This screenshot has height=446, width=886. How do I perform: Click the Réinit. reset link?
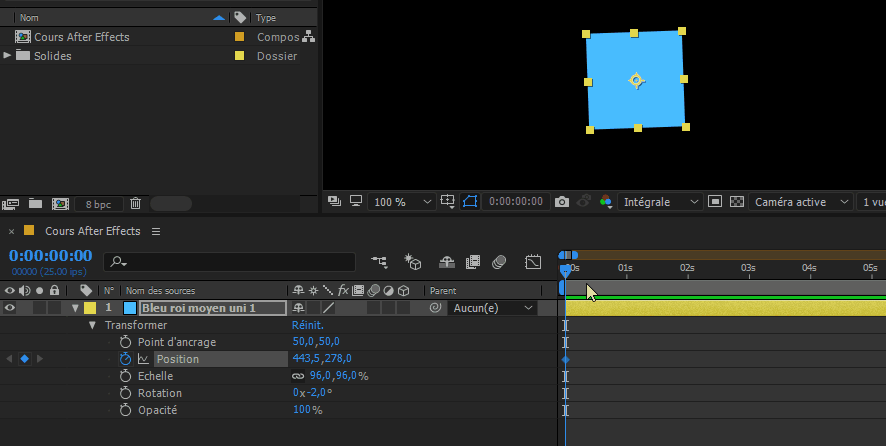(x=308, y=325)
